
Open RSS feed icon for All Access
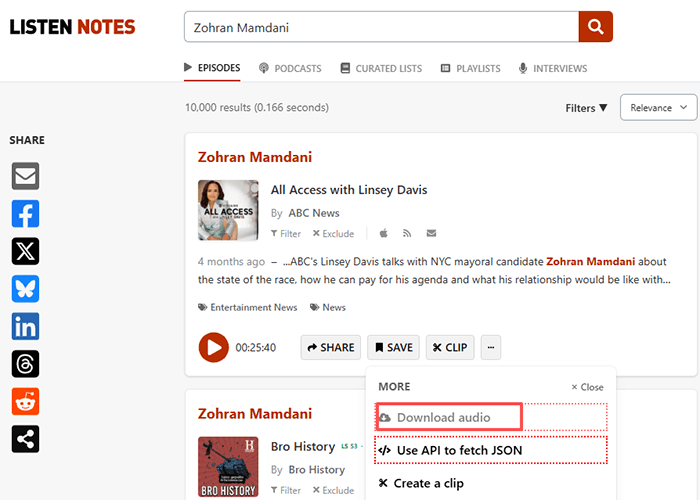[407, 233]
